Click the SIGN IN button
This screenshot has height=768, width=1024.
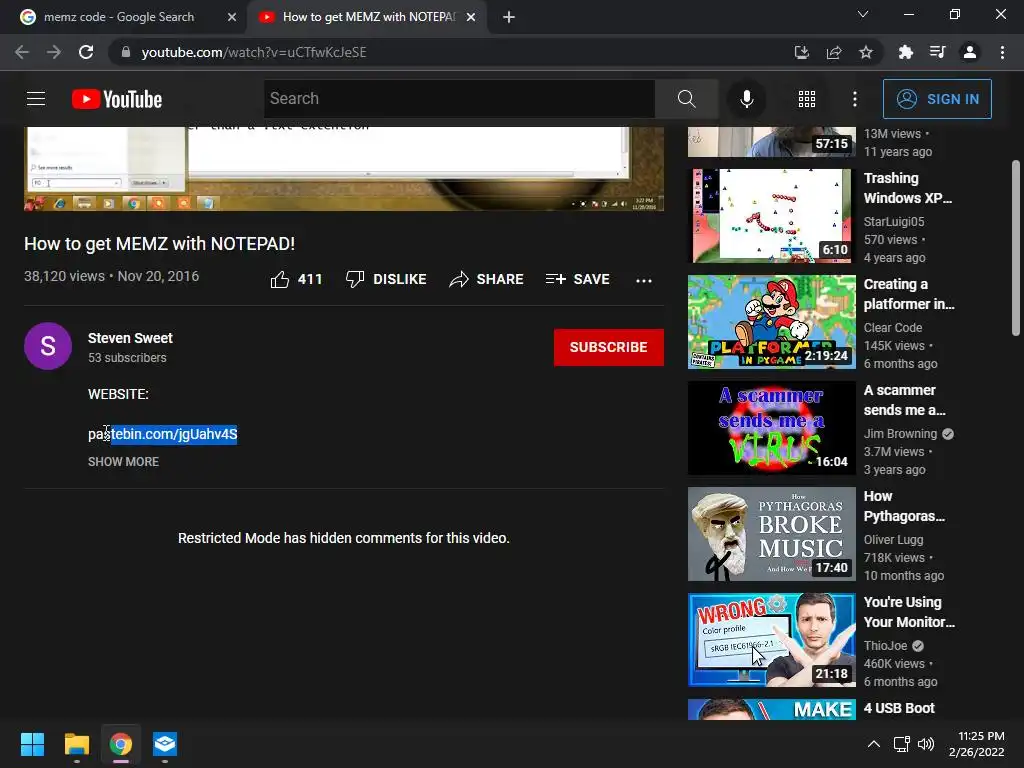point(937,99)
